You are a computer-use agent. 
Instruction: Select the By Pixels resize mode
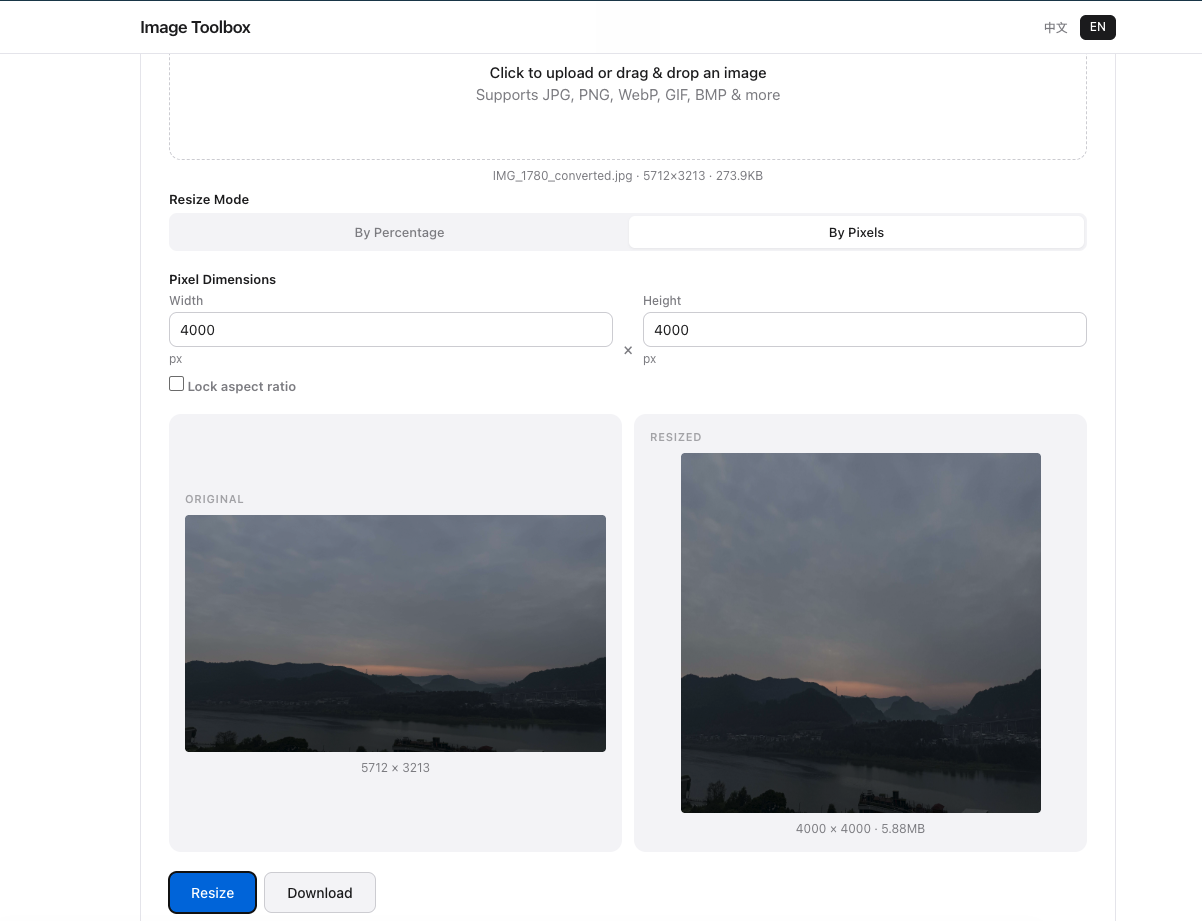[856, 232]
